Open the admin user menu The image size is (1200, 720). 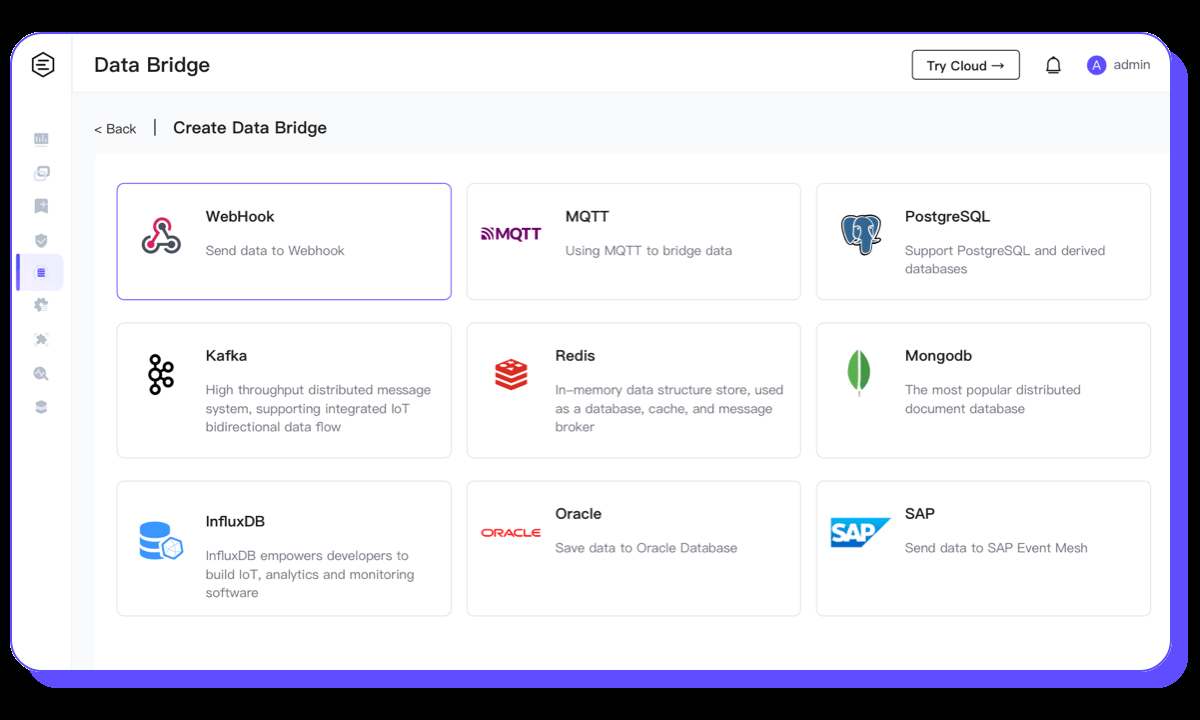[x=1119, y=65]
